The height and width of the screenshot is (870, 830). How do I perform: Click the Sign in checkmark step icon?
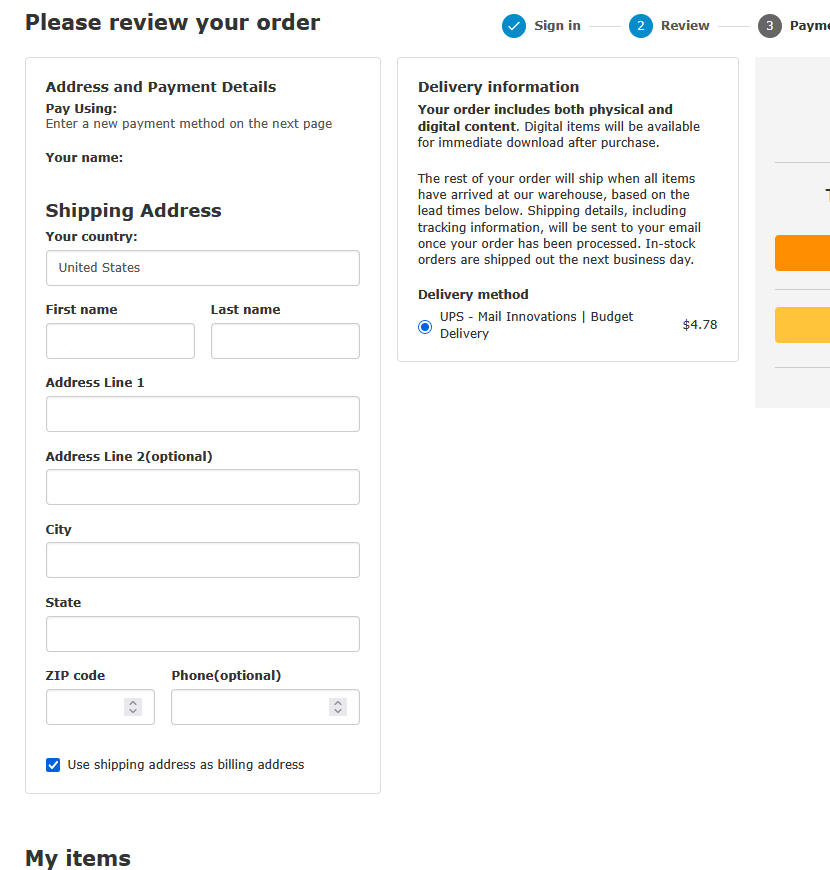coord(514,26)
